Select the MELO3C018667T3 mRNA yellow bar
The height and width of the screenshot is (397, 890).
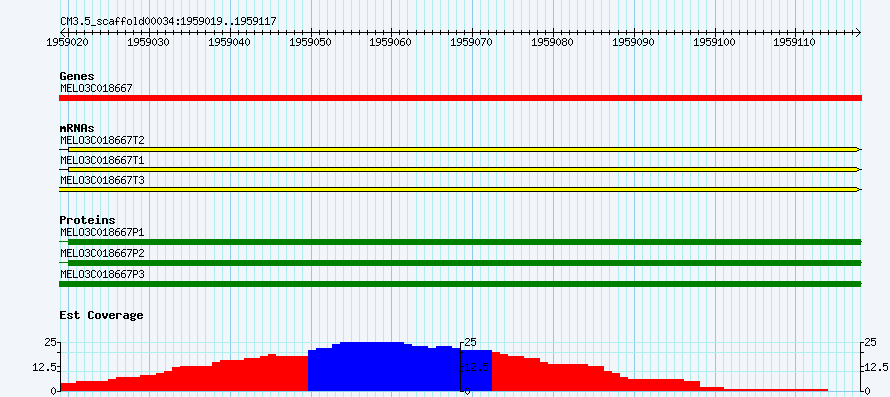tap(460, 189)
